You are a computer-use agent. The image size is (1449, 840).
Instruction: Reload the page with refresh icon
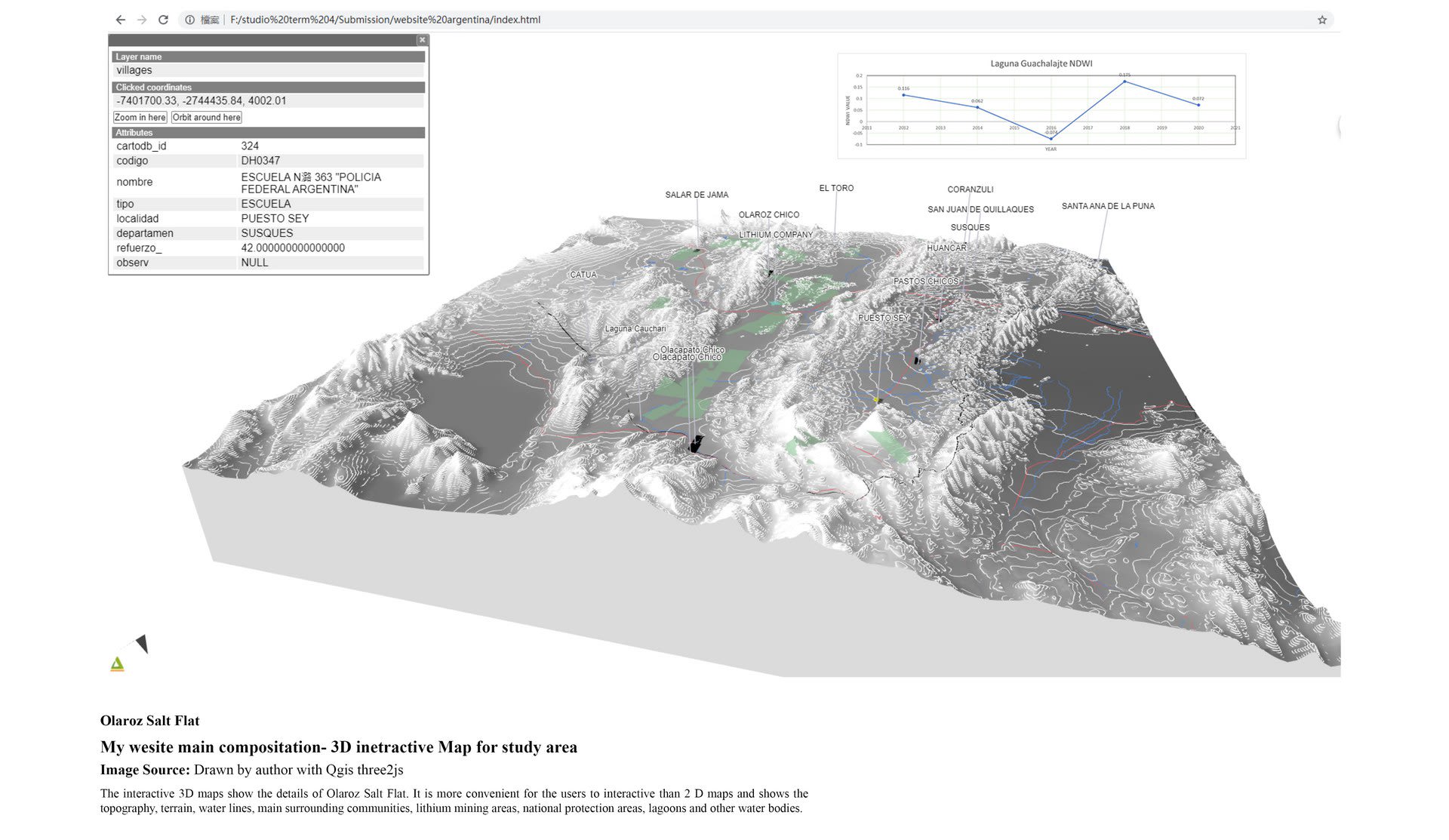tap(163, 20)
